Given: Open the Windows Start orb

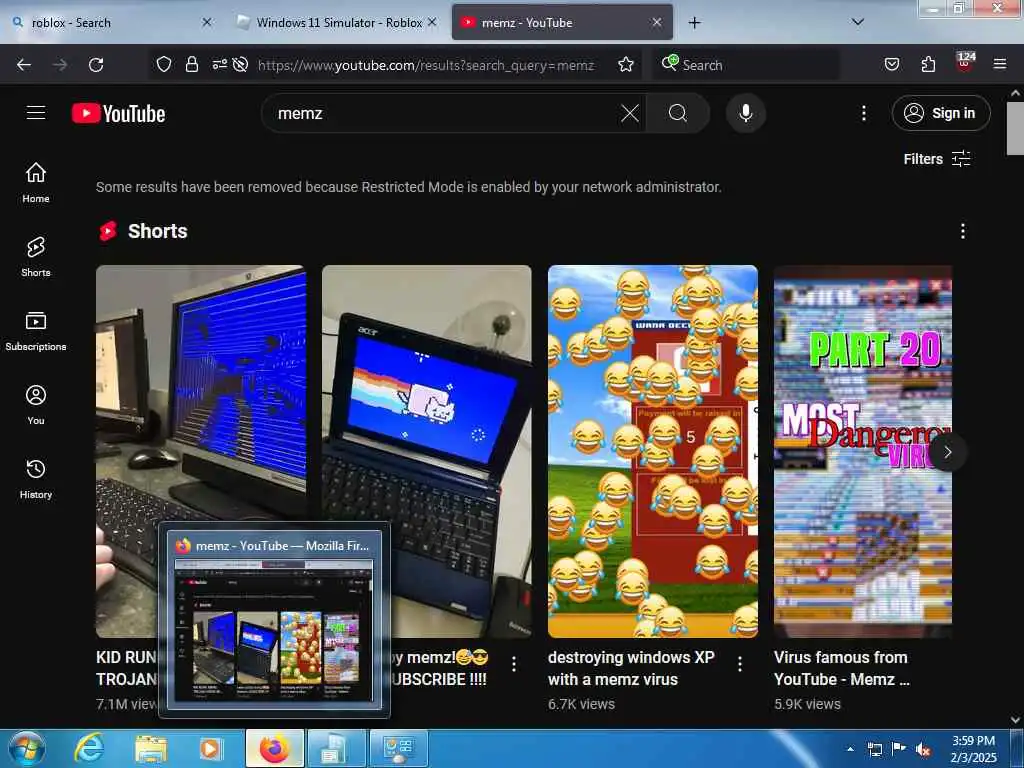Looking at the screenshot, I should tap(27, 748).
